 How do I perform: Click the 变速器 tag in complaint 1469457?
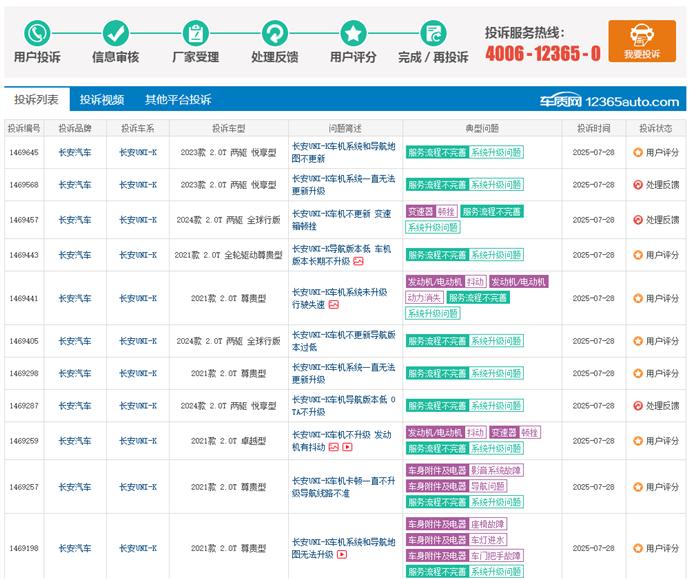click(x=420, y=212)
